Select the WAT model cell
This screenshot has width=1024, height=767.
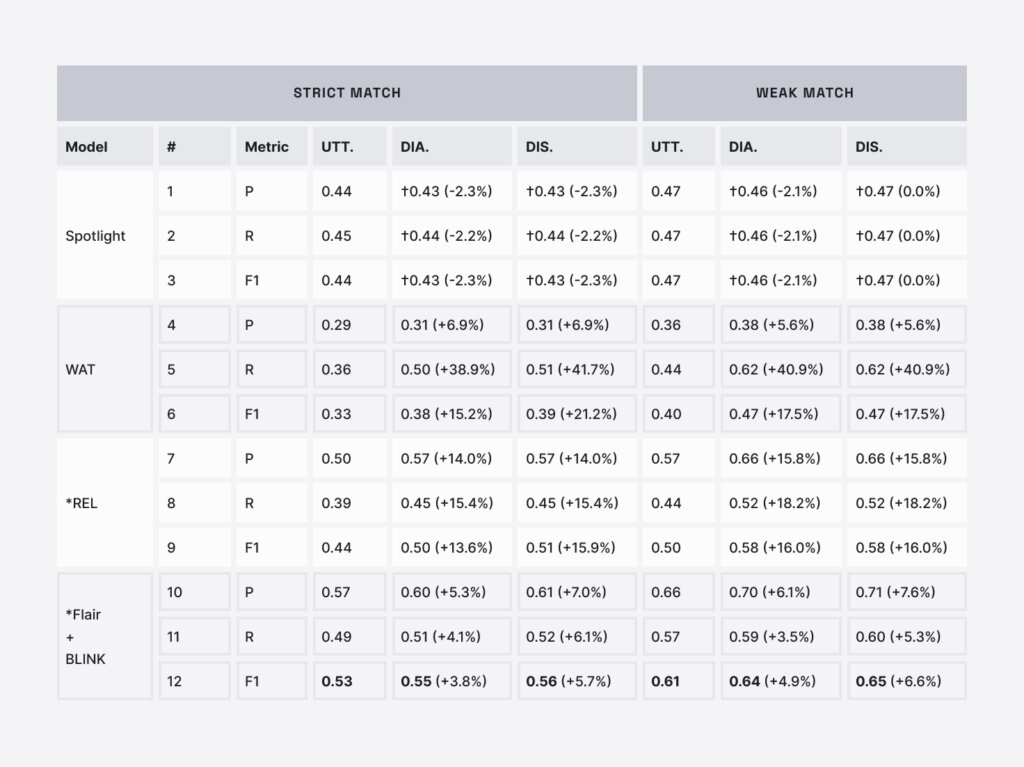point(105,369)
